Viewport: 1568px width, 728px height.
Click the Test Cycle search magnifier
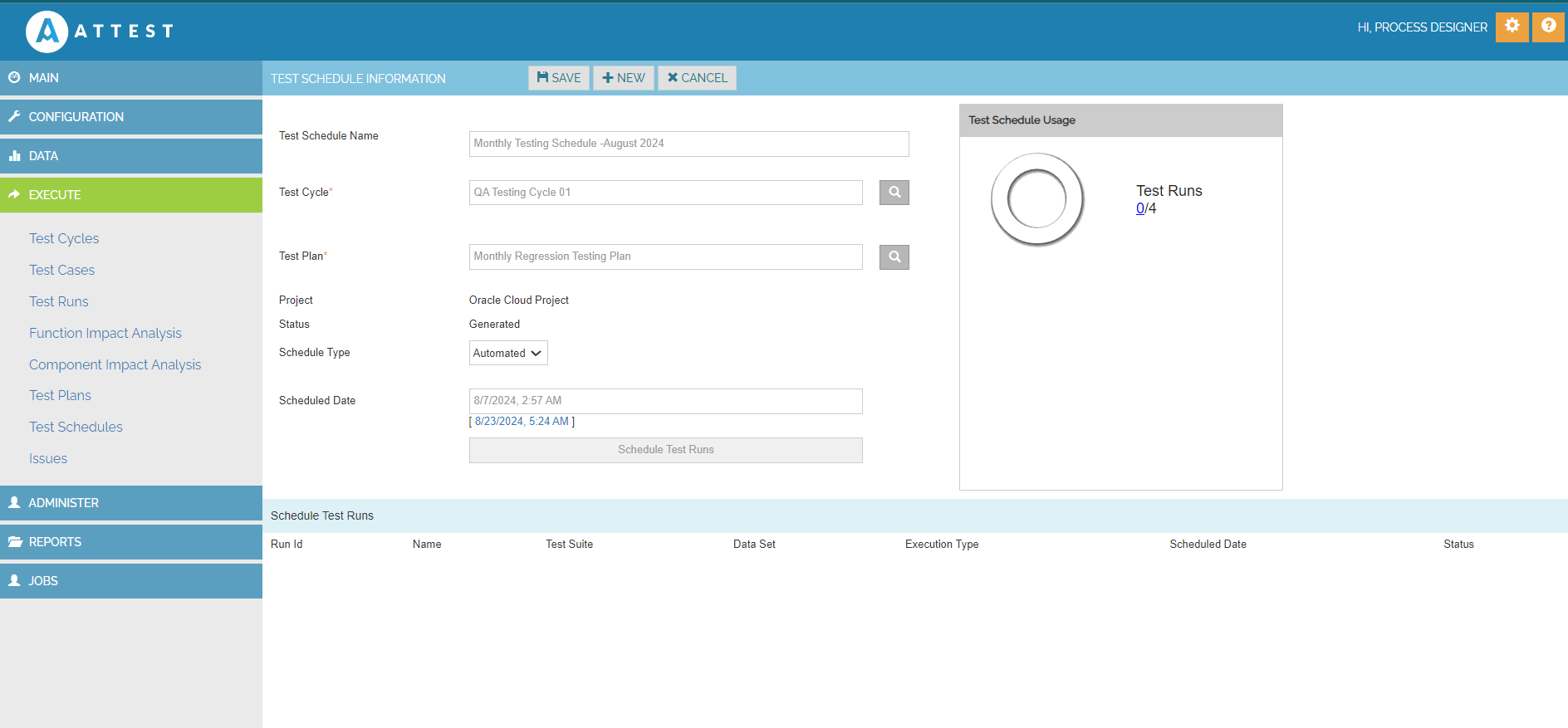(x=894, y=193)
